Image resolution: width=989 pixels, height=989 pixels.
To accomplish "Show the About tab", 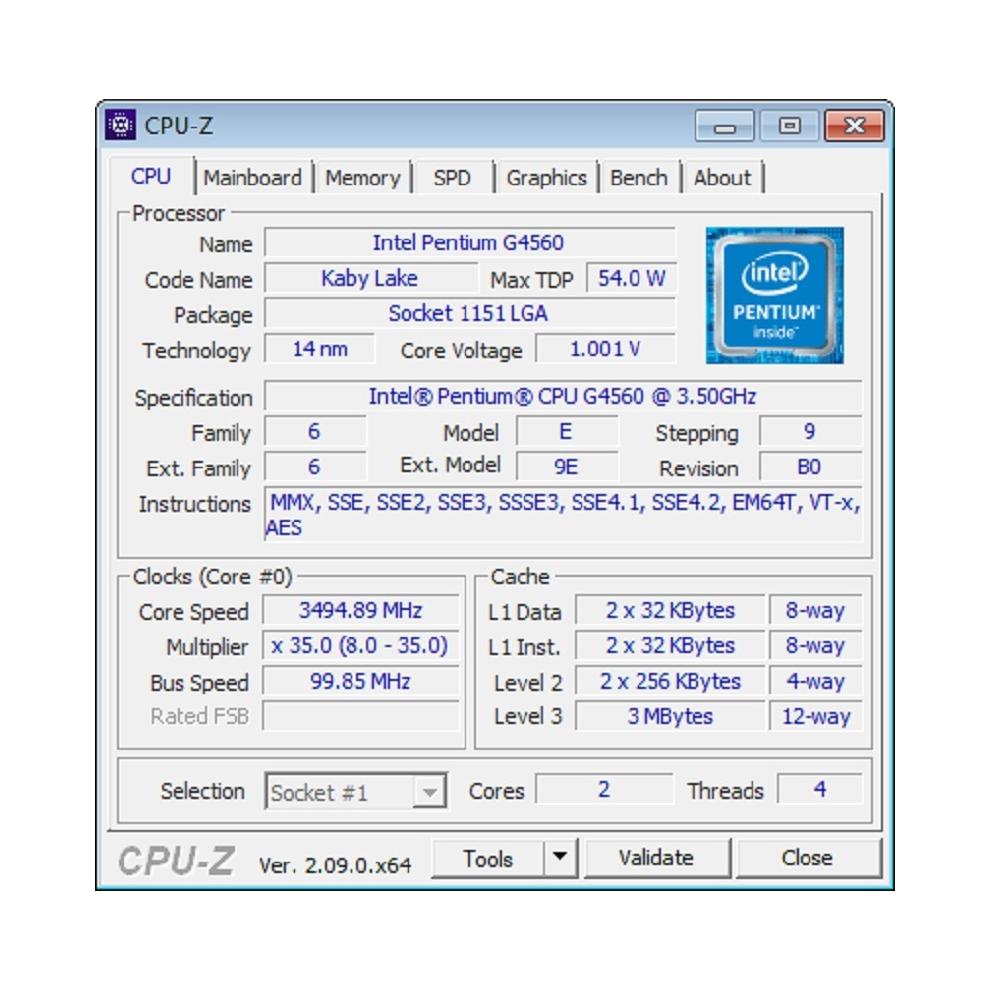I will pyautogui.click(x=722, y=177).
